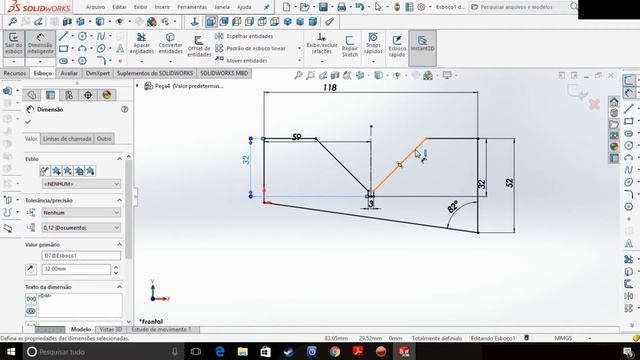Open File Explorer from taskbar

click(x=242, y=351)
